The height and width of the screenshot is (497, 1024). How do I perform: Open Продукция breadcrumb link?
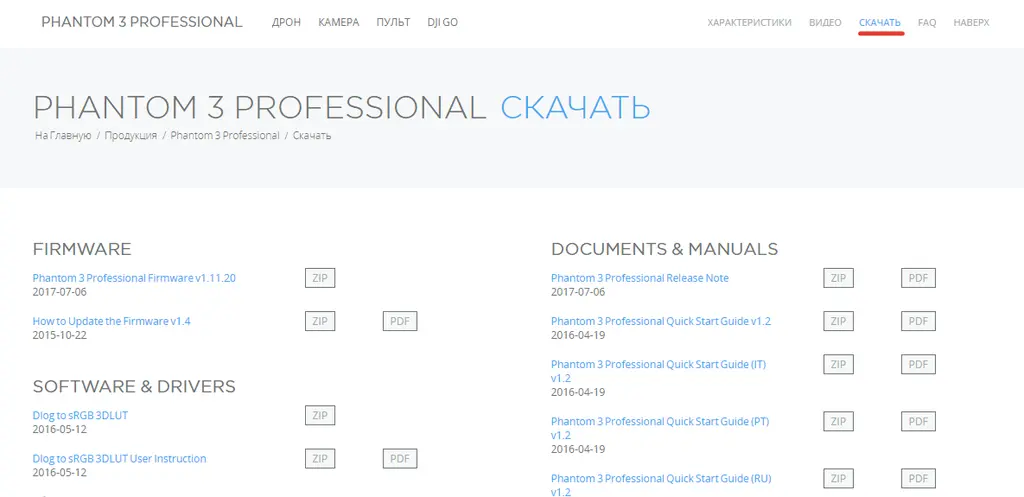tap(130, 135)
